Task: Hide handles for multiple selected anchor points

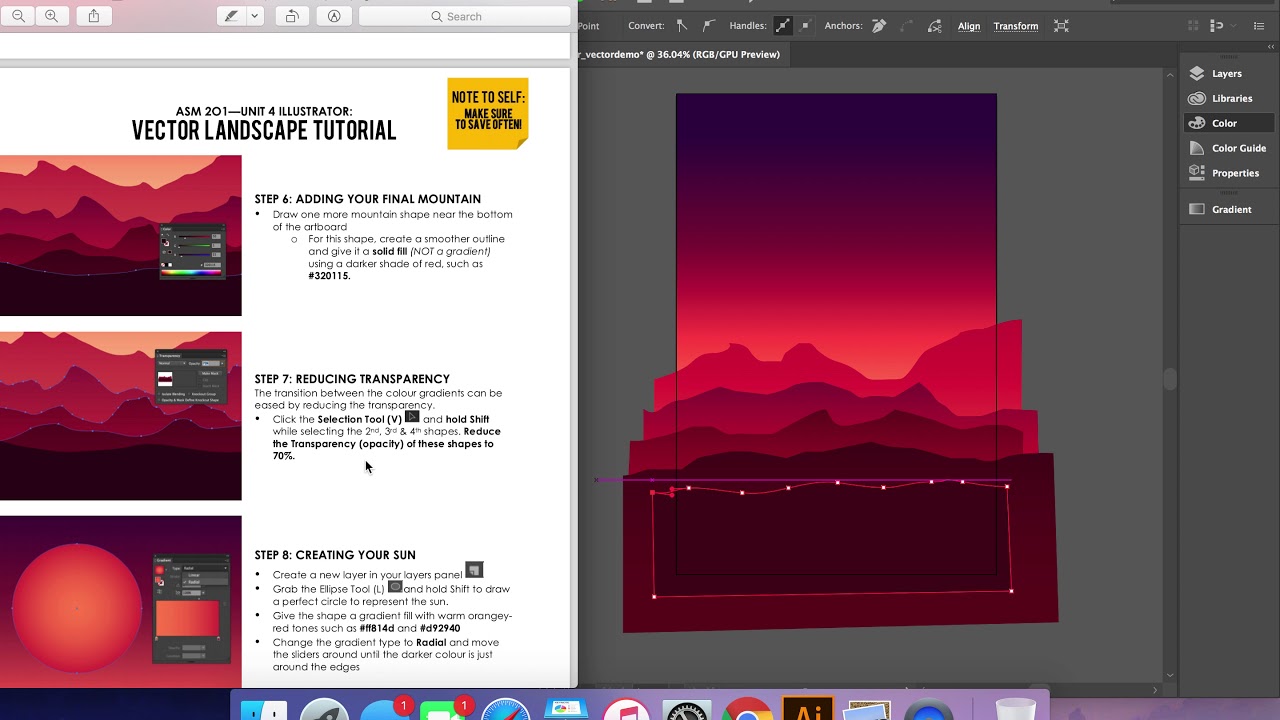Action: point(806,26)
